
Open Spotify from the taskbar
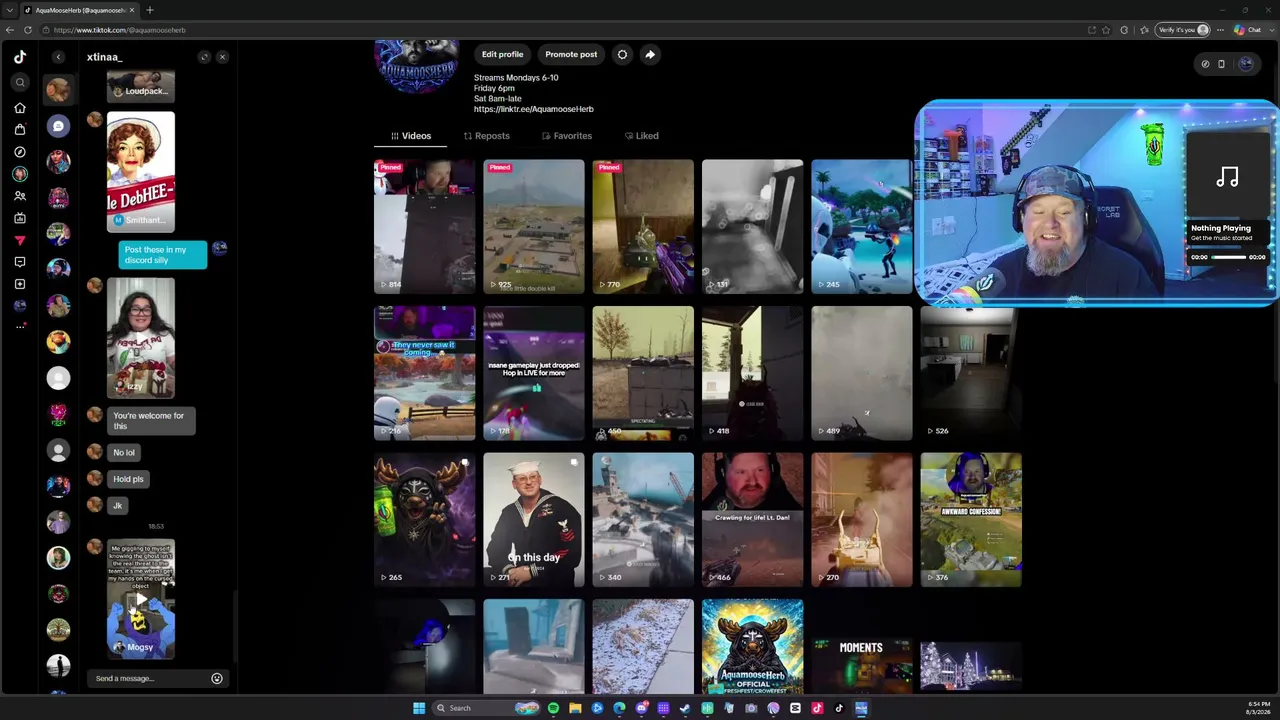[x=553, y=708]
